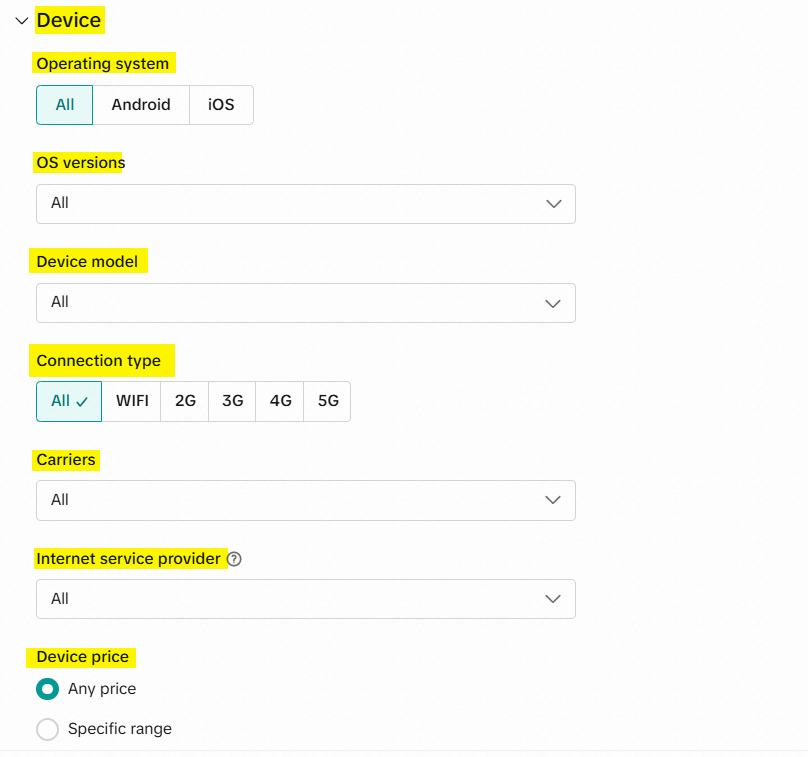Screen dimensions: 808x757
Task: Collapse the Device section chevron
Action: (x=22, y=20)
